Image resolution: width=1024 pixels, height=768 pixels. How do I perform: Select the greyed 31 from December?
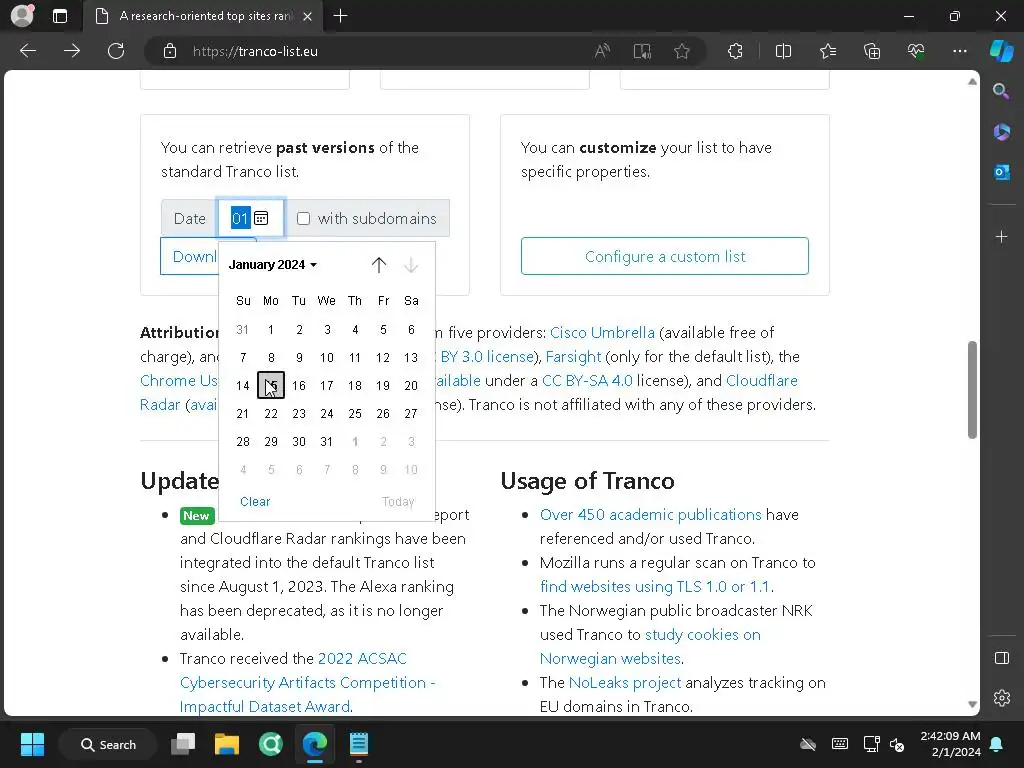coord(242,330)
